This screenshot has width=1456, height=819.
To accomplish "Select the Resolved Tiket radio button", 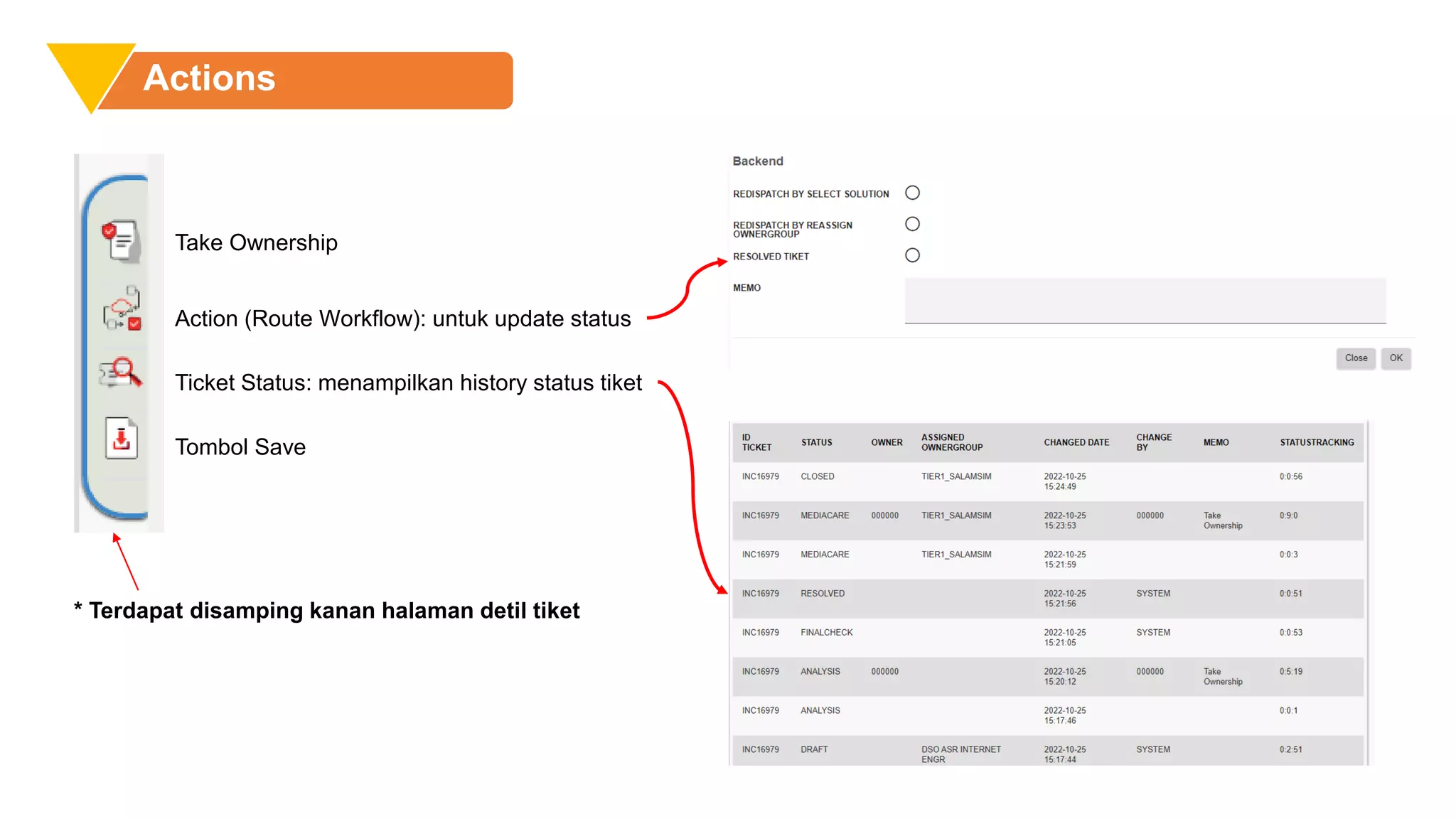I will click(912, 255).
